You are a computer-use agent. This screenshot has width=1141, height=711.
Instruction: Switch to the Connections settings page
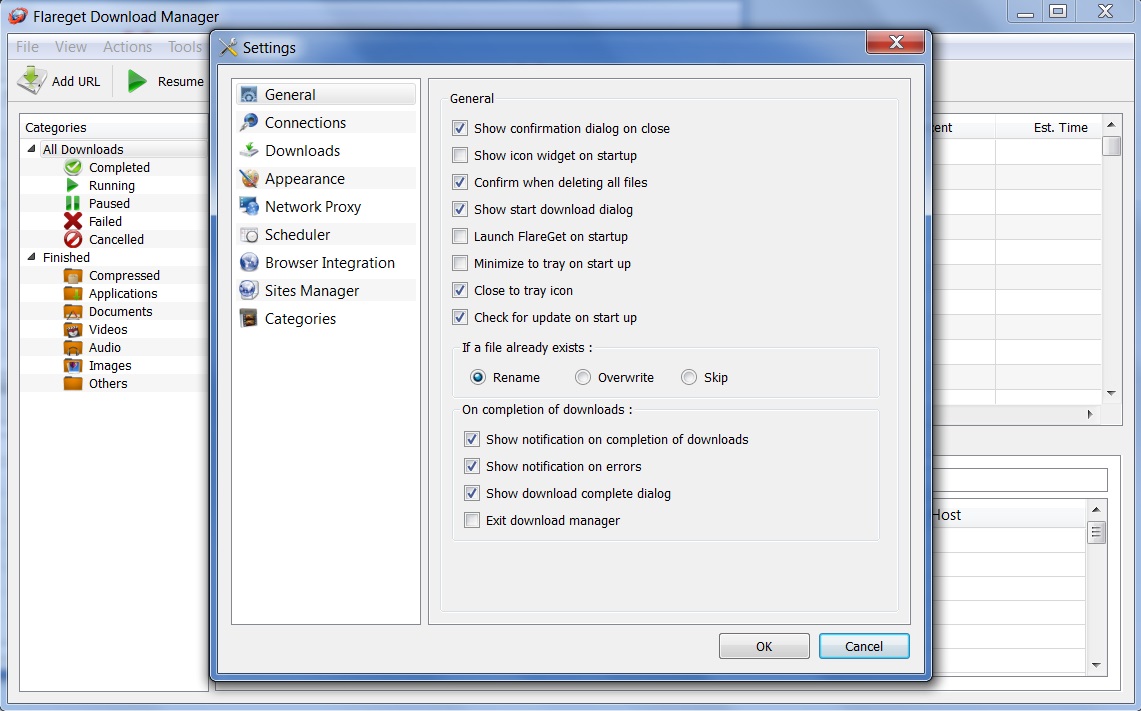pyautogui.click(x=326, y=122)
